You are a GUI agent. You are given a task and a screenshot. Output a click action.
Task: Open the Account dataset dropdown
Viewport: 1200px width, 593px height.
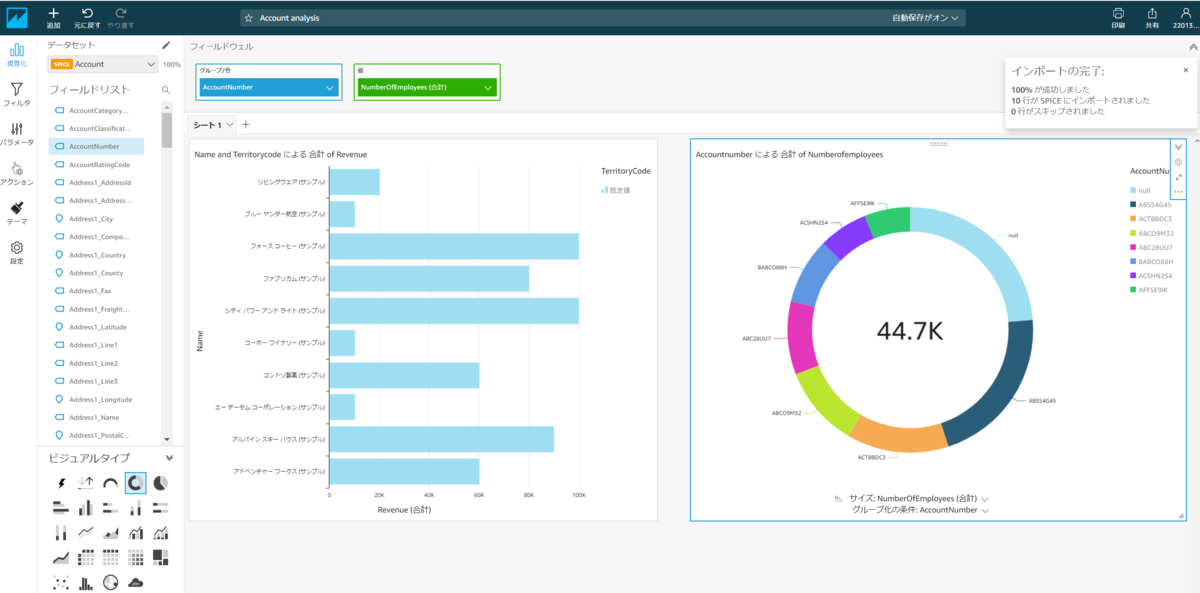[103, 64]
